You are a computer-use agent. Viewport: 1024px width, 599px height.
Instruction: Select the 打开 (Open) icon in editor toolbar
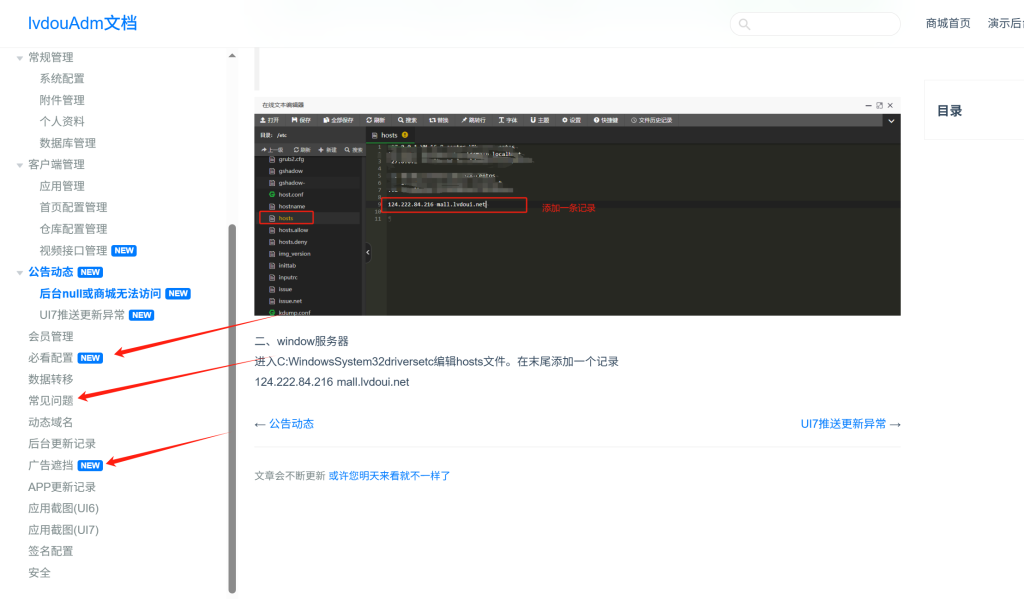pyautogui.click(x=271, y=119)
